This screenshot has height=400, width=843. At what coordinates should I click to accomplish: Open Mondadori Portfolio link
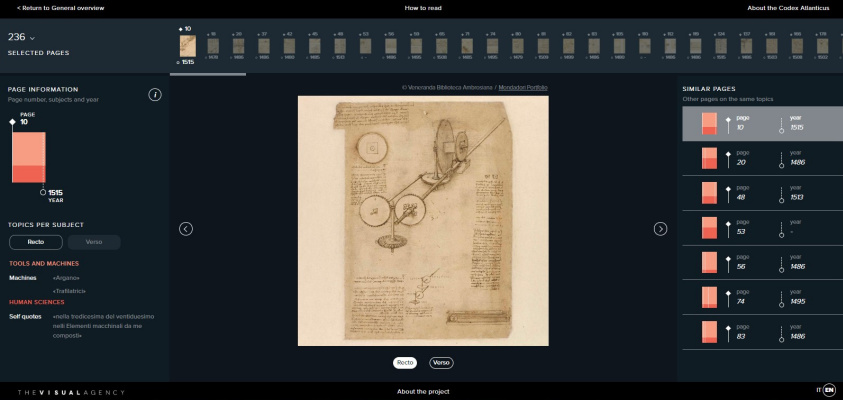pyautogui.click(x=523, y=88)
